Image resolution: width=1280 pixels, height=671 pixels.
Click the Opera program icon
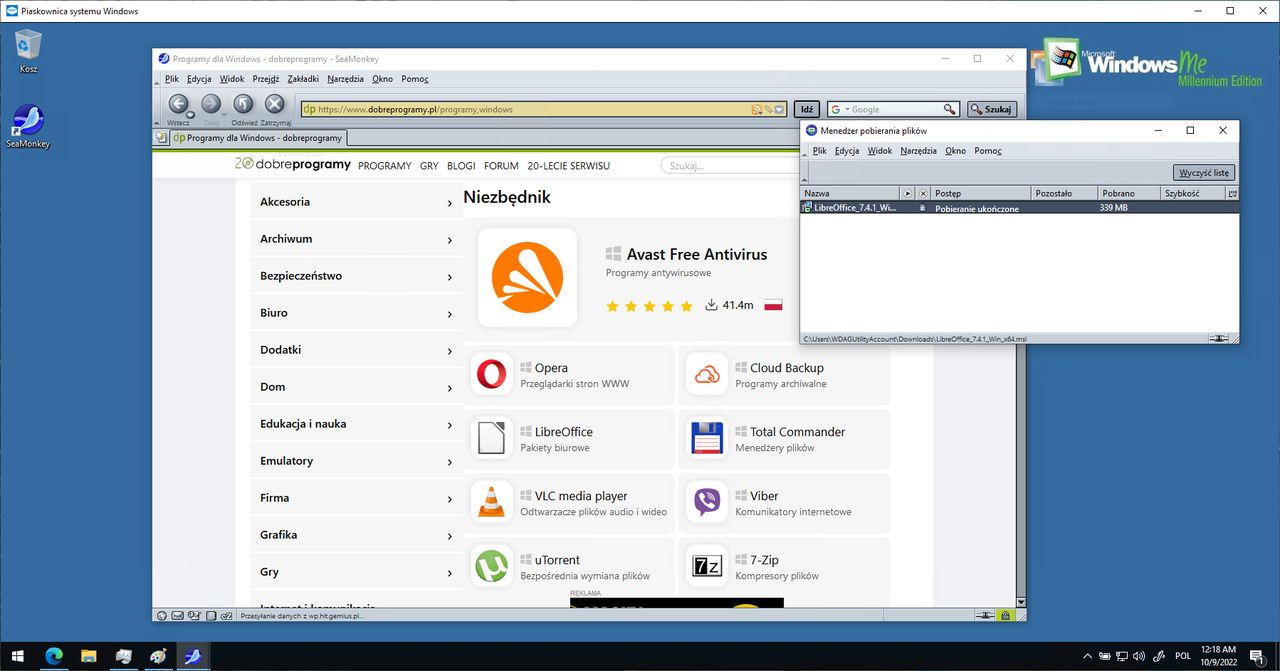491,375
